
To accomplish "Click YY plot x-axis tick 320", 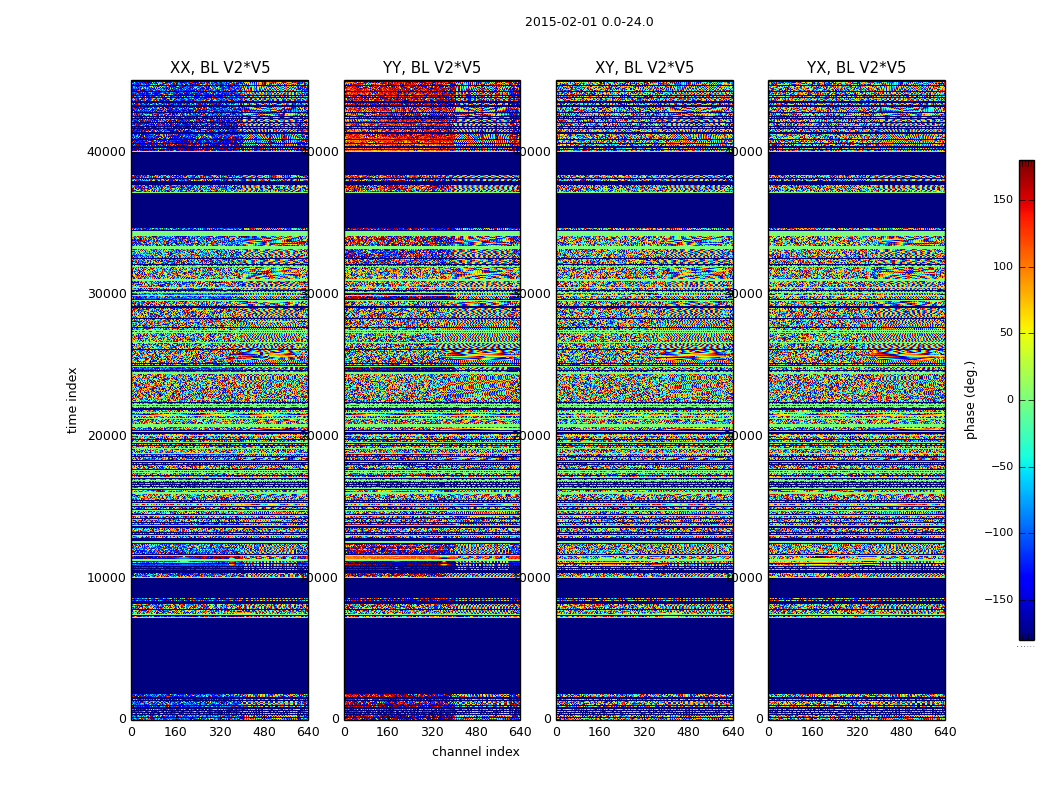I will (x=432, y=732).
